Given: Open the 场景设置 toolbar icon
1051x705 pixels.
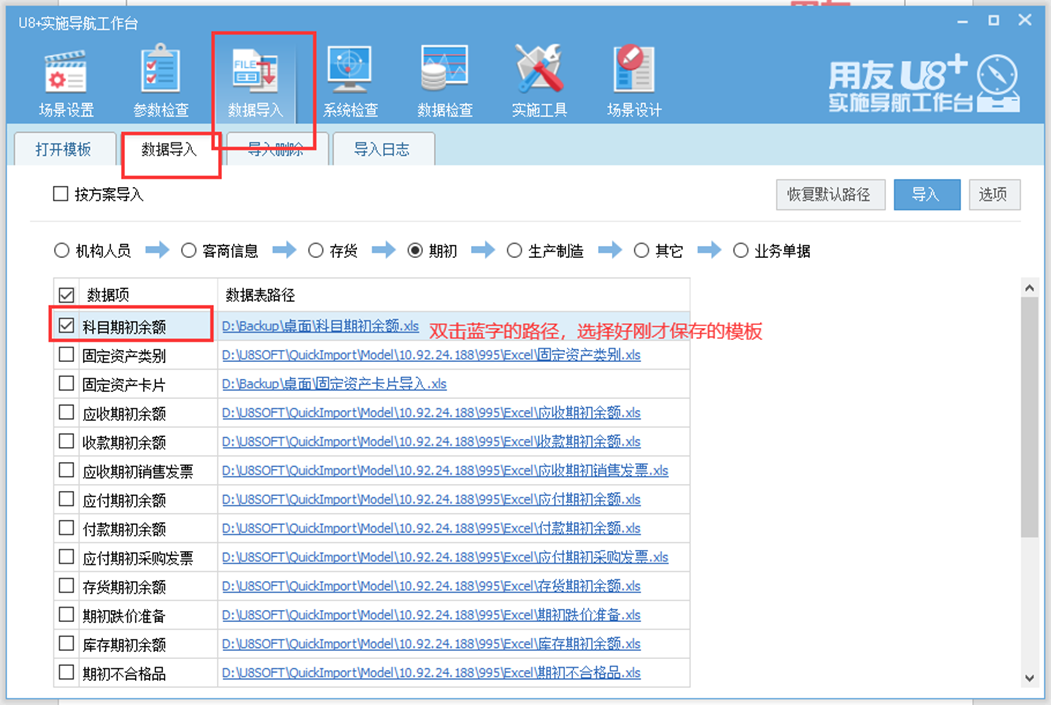Looking at the screenshot, I should (x=66, y=81).
